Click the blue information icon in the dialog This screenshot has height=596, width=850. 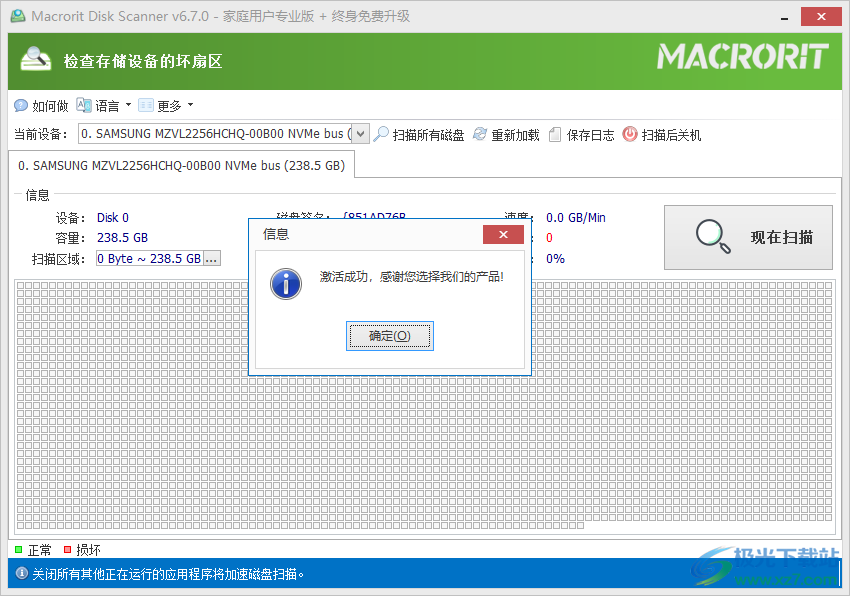(x=286, y=284)
